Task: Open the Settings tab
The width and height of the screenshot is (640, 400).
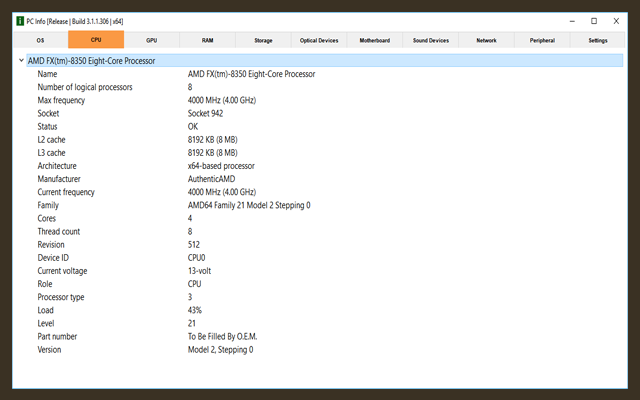Action: 598,40
